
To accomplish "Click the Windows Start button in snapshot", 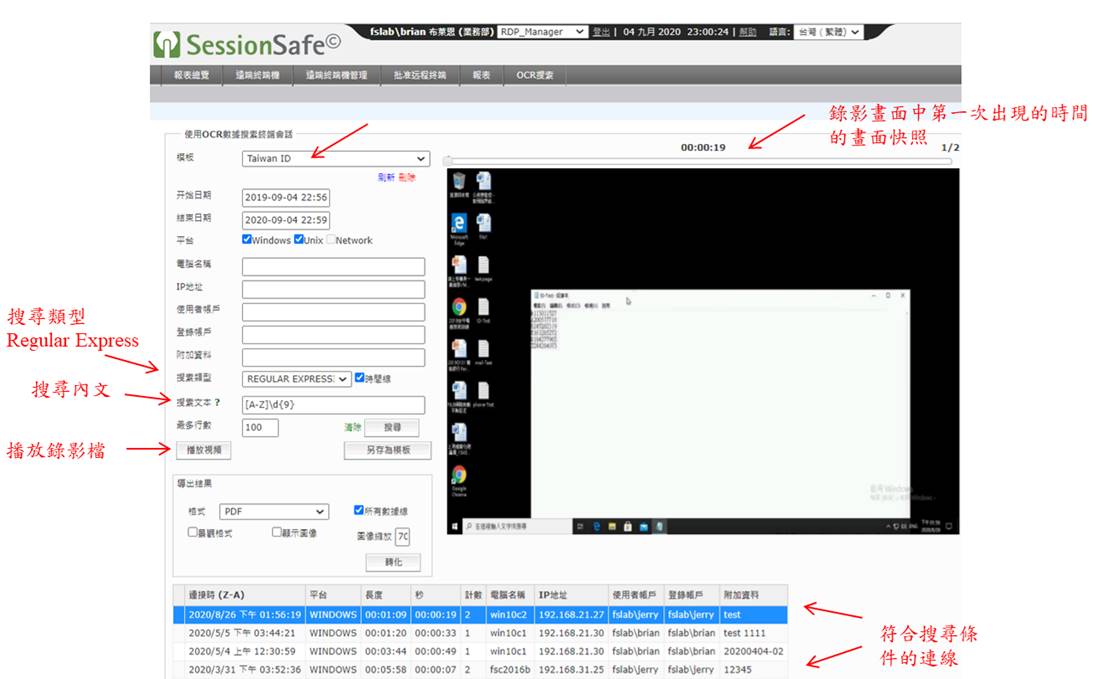I will pyautogui.click(x=455, y=525).
